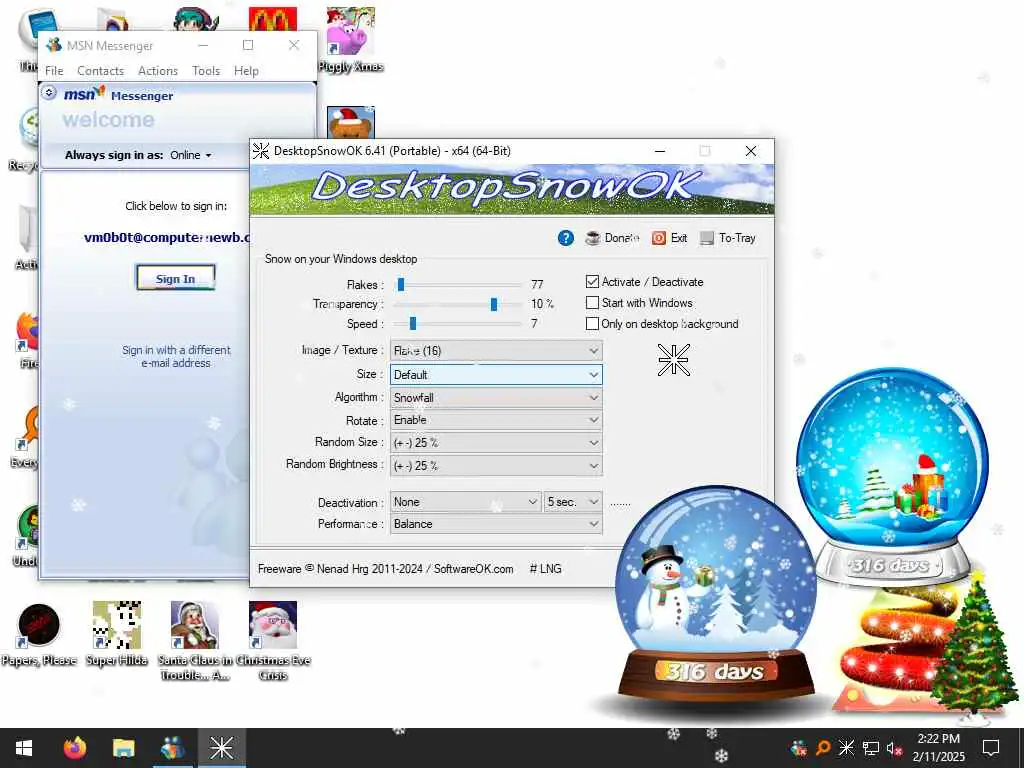Click the Sign In button in MSN Messenger
Image resolution: width=1024 pixels, height=768 pixels.
point(176,278)
